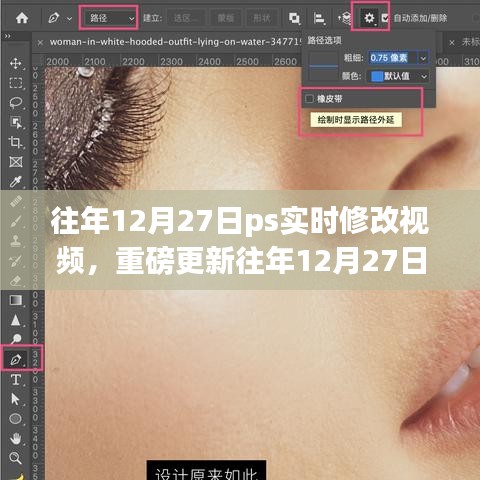This screenshot has width=480, height=480.
Task: Select the Lasso tool
Action: click(x=16, y=103)
